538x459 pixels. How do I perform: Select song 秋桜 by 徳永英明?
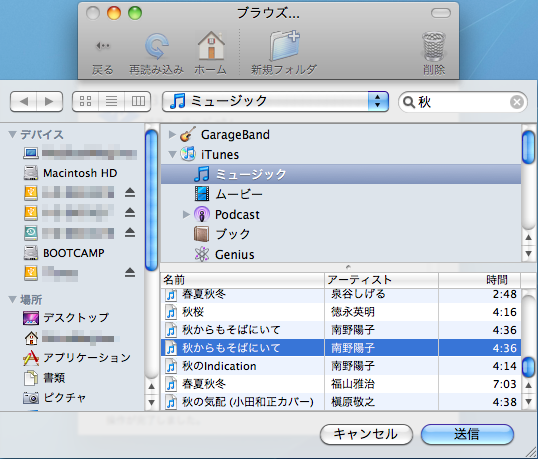click(341, 312)
